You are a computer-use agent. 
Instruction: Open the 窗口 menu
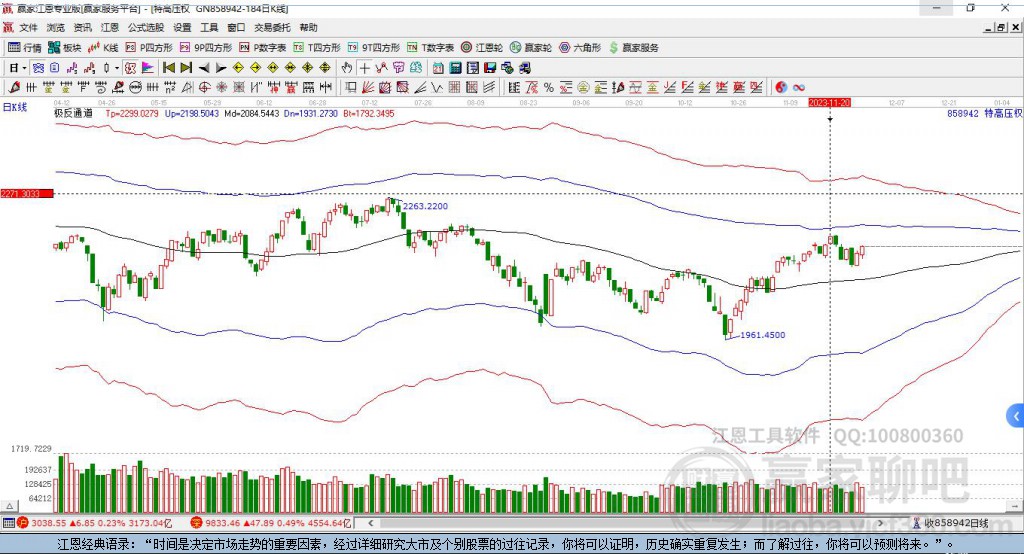[x=236, y=27]
